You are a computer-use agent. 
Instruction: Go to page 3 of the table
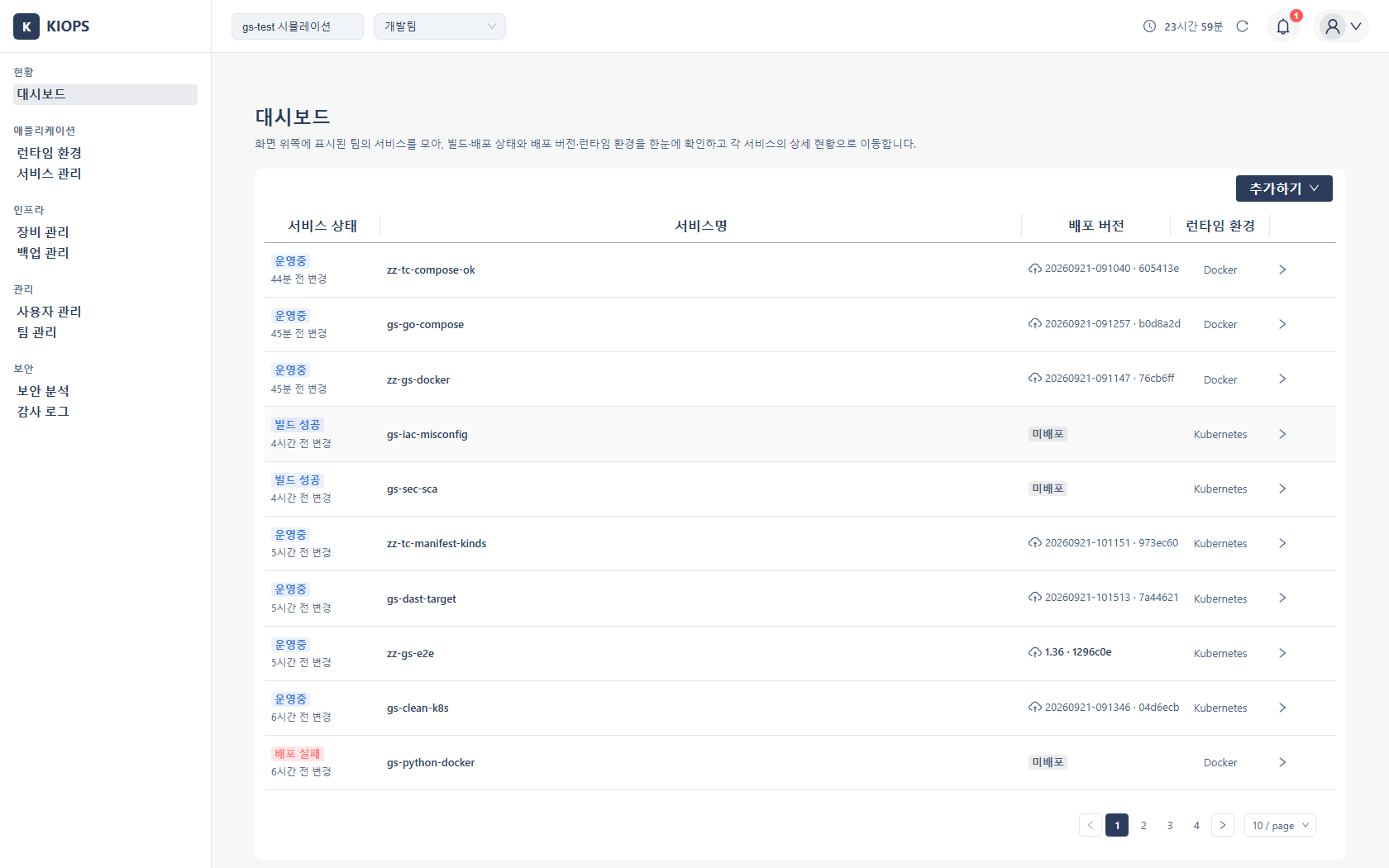click(x=1170, y=825)
